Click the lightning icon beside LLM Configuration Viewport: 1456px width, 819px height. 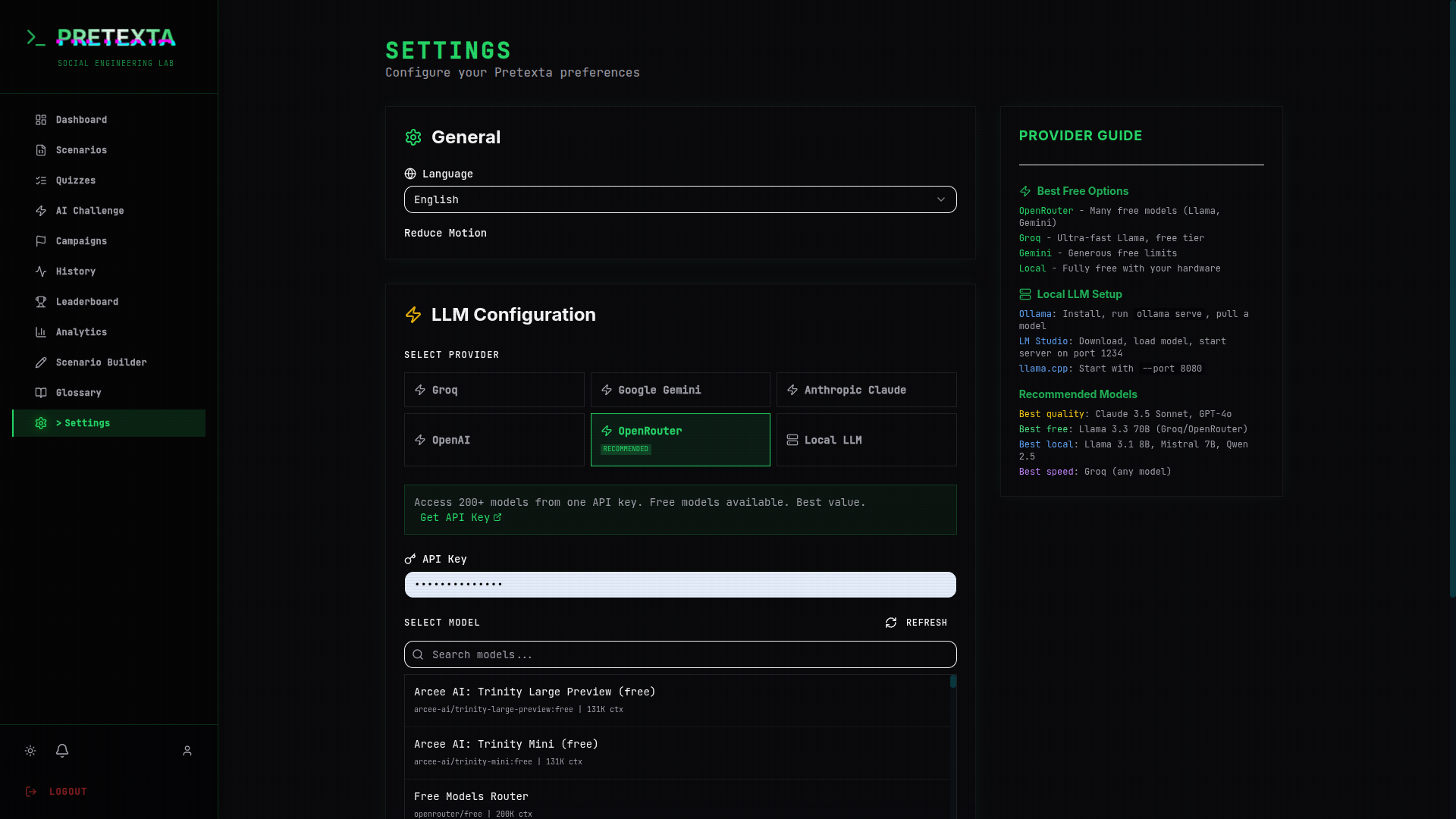coord(413,315)
